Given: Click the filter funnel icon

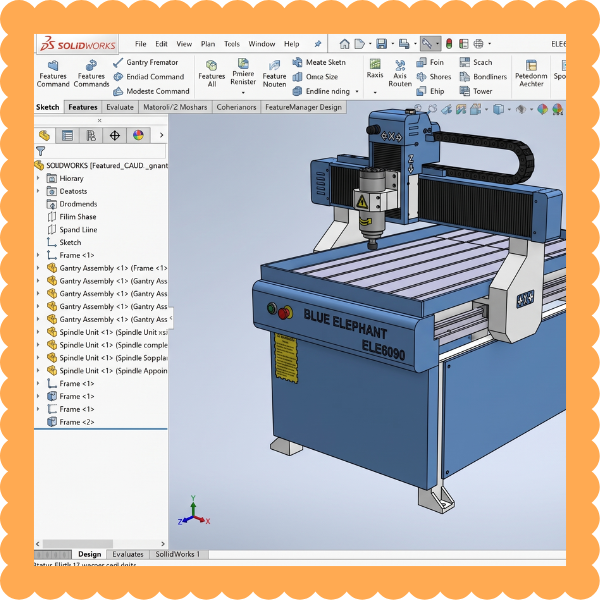Looking at the screenshot, I should (x=41, y=151).
